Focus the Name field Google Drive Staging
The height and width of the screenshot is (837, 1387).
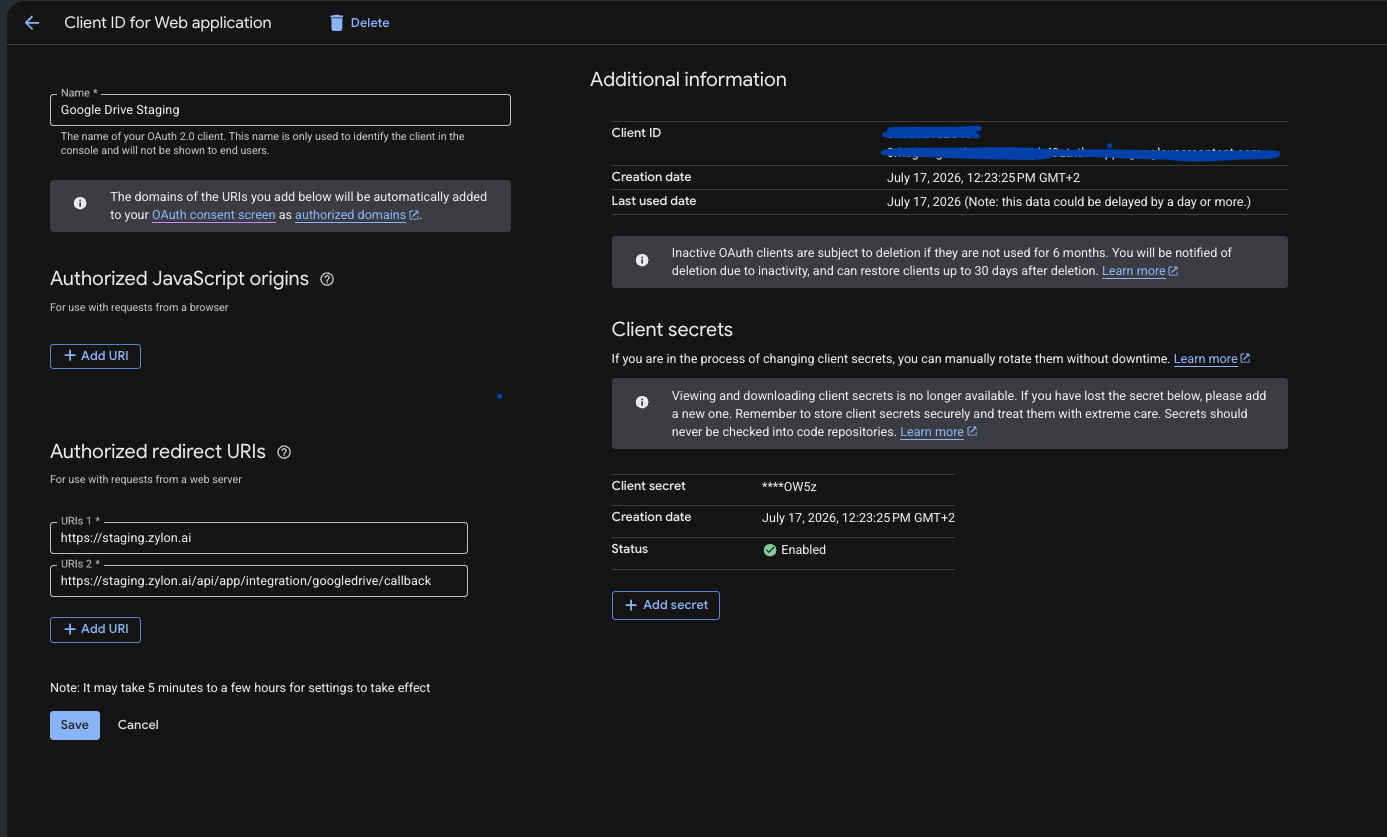click(x=280, y=110)
